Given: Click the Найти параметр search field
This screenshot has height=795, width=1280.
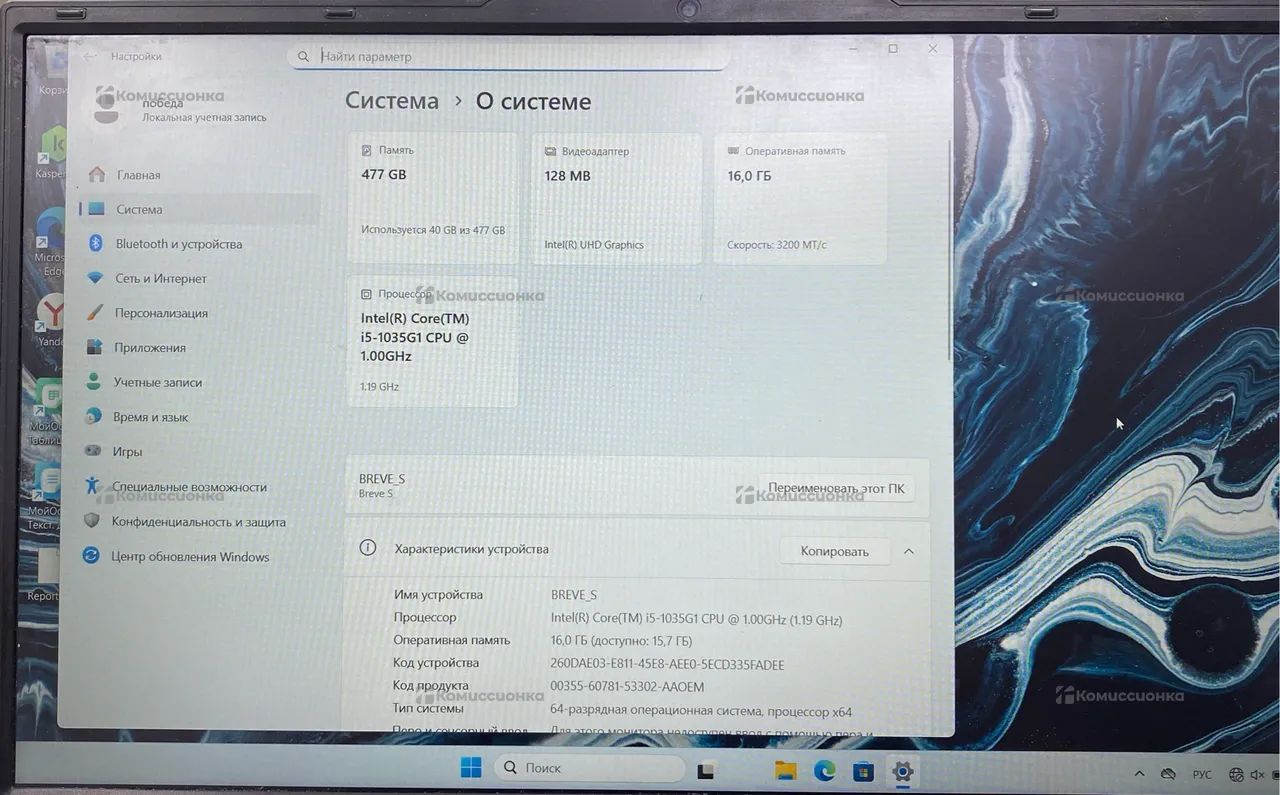Looking at the screenshot, I should (508, 57).
